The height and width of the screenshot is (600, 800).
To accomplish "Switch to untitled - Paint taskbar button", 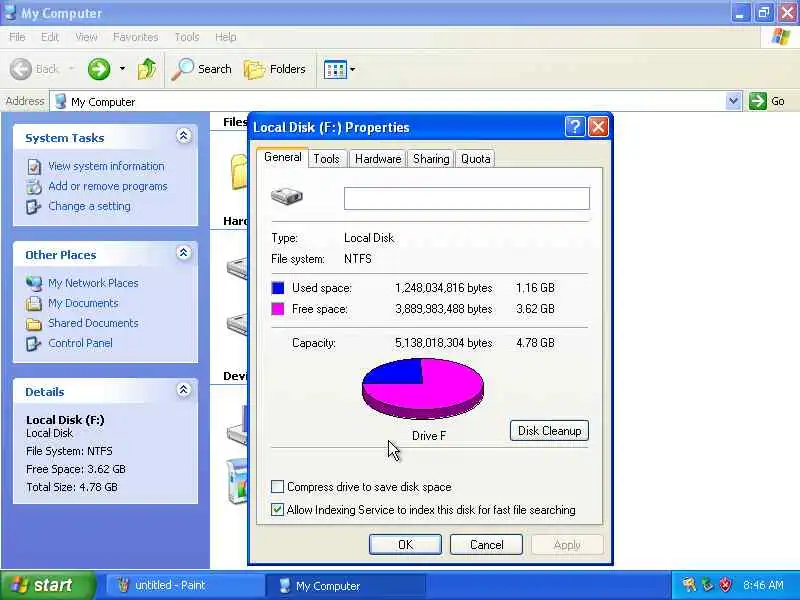I will [185, 585].
